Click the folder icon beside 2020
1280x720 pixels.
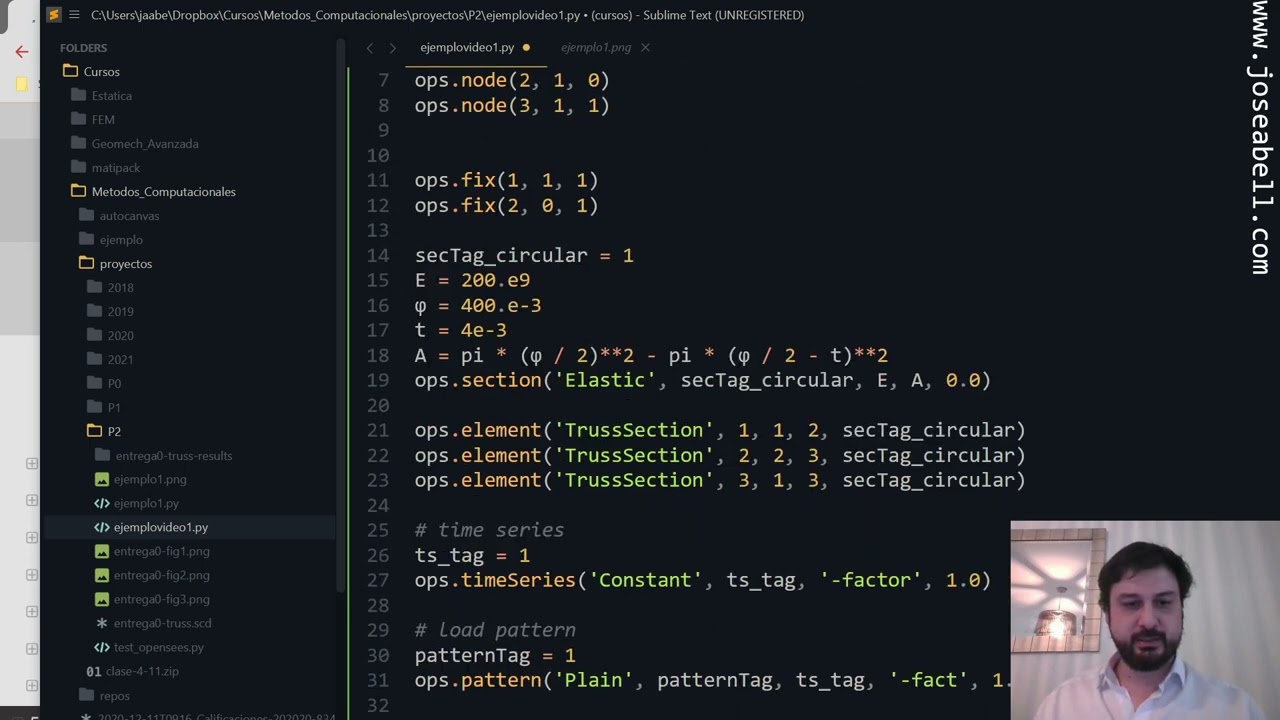click(x=94, y=336)
